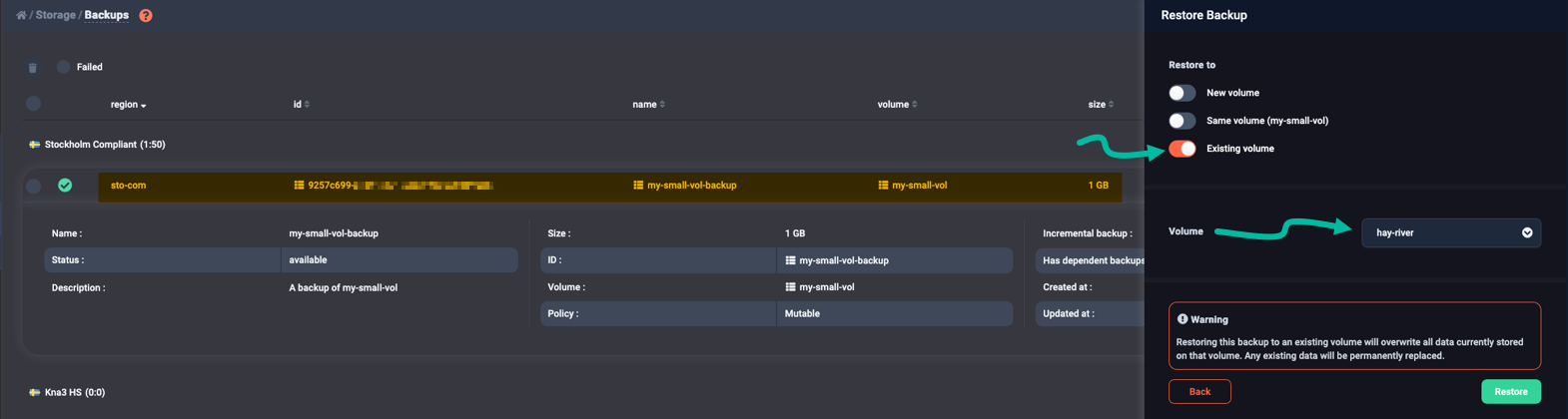Screen dimensions: 1568x419
Task: Click the description A backup of my-small-vol
Action: click(344, 288)
